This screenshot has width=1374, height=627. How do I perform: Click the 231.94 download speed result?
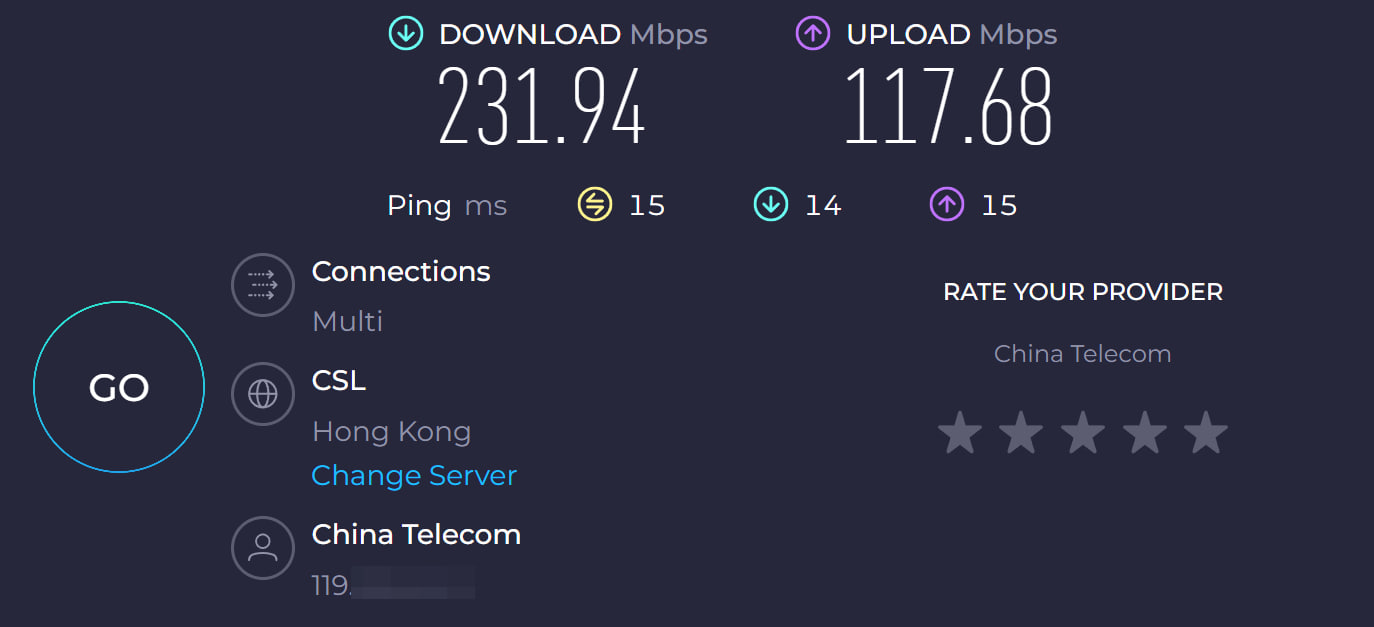541,107
